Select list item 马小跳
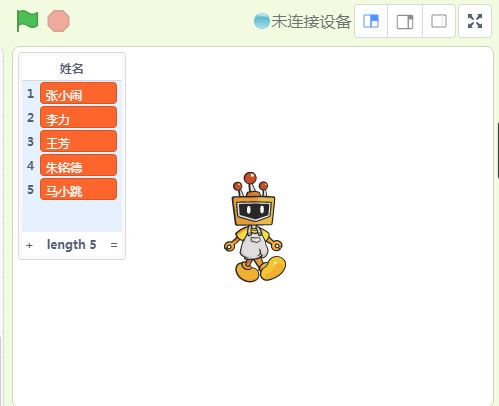 click(x=78, y=189)
